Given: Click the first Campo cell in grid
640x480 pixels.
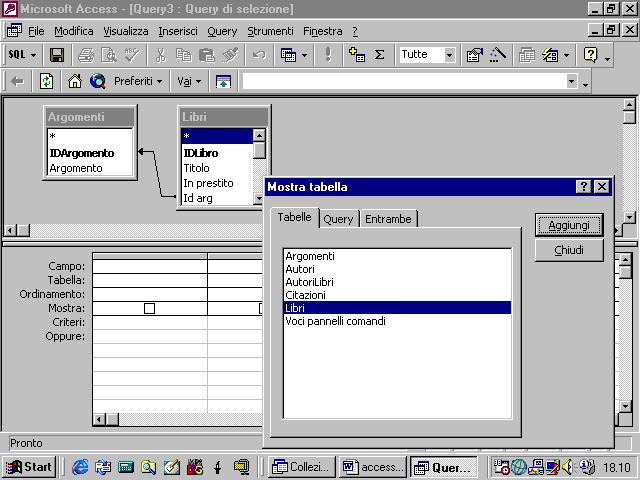Looking at the screenshot, I should [x=150, y=266].
